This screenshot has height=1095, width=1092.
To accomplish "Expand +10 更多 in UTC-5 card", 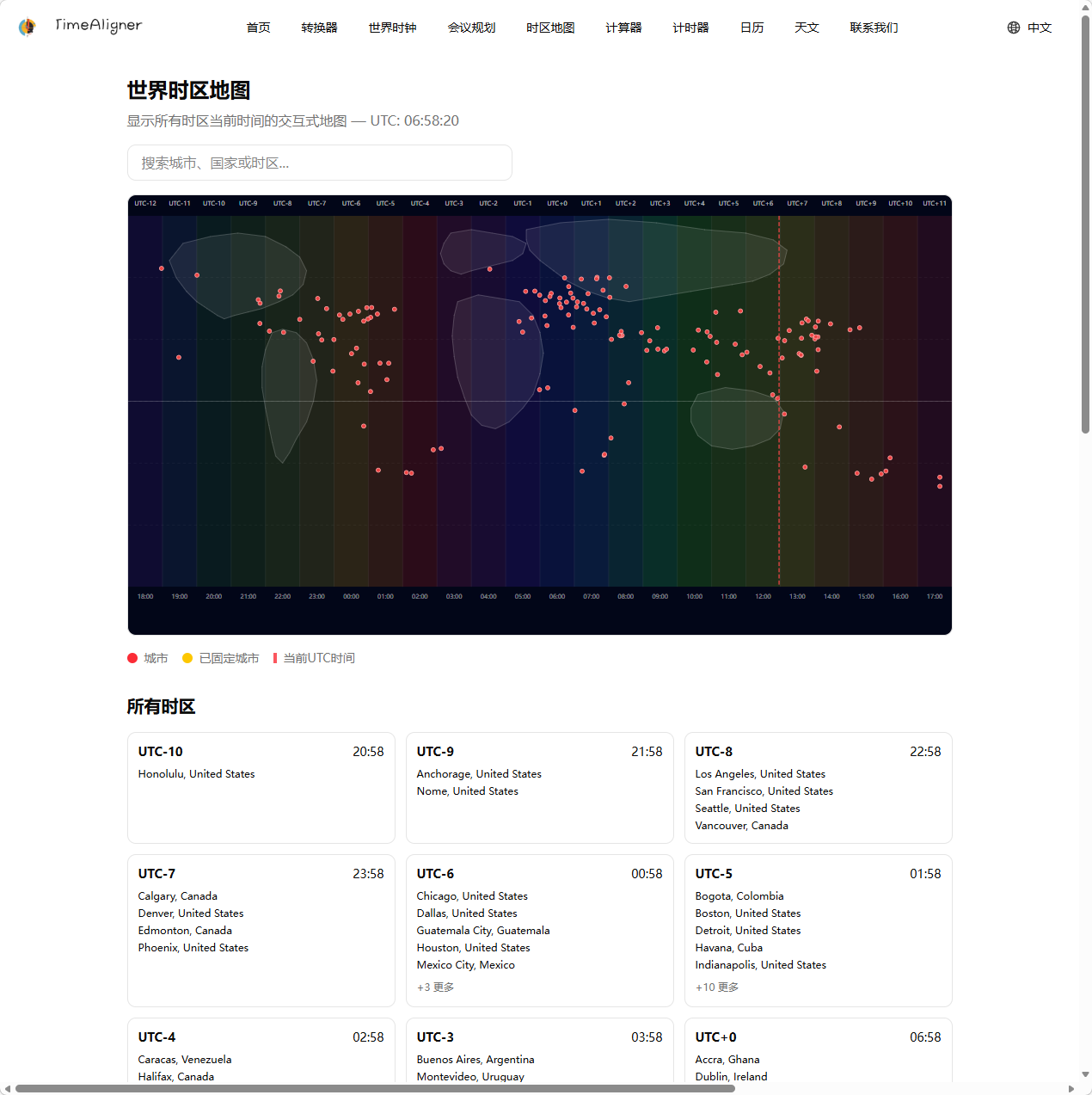I will pos(716,987).
